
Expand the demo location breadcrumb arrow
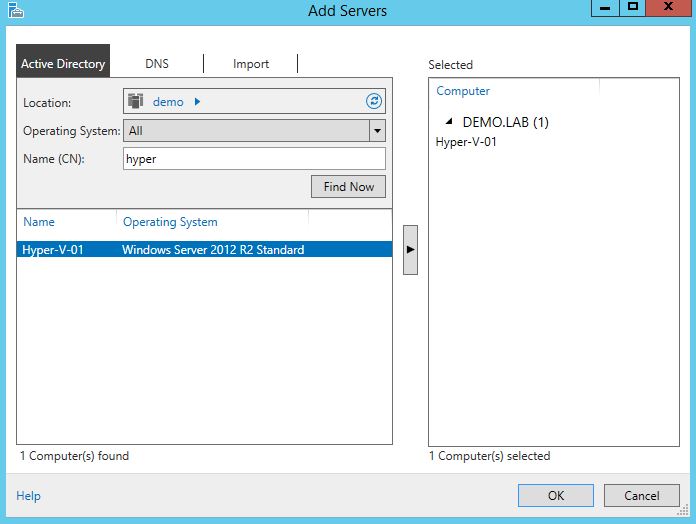click(x=197, y=102)
